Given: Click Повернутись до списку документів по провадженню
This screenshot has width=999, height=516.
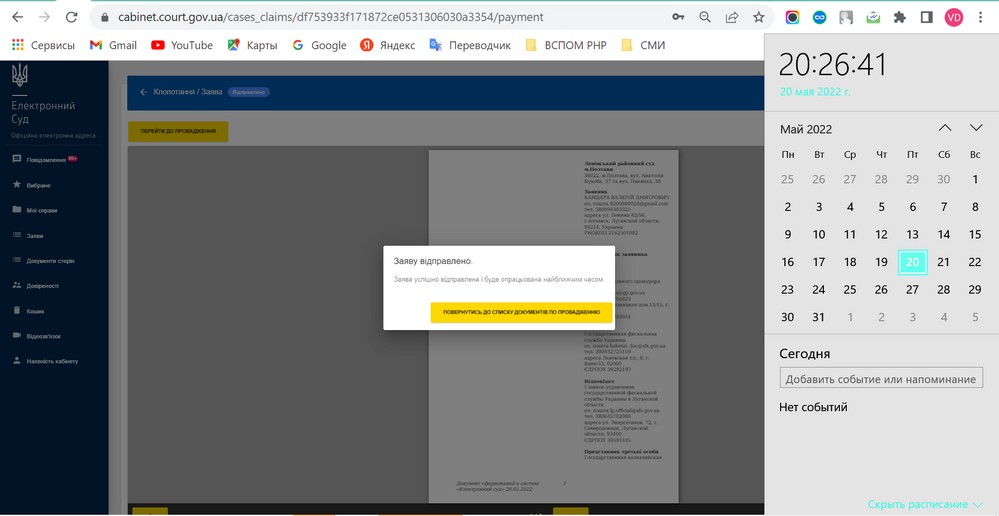Looking at the screenshot, I should (x=521, y=313).
